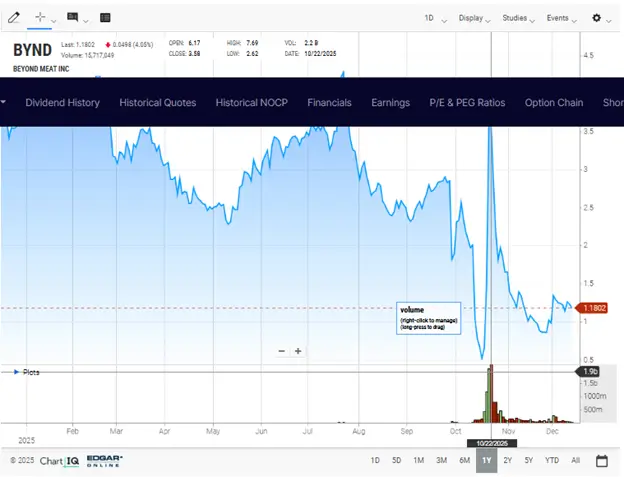Click the 1.9b volume axis marker
Viewport: 624px width, 477px height.
pyautogui.click(x=589, y=372)
